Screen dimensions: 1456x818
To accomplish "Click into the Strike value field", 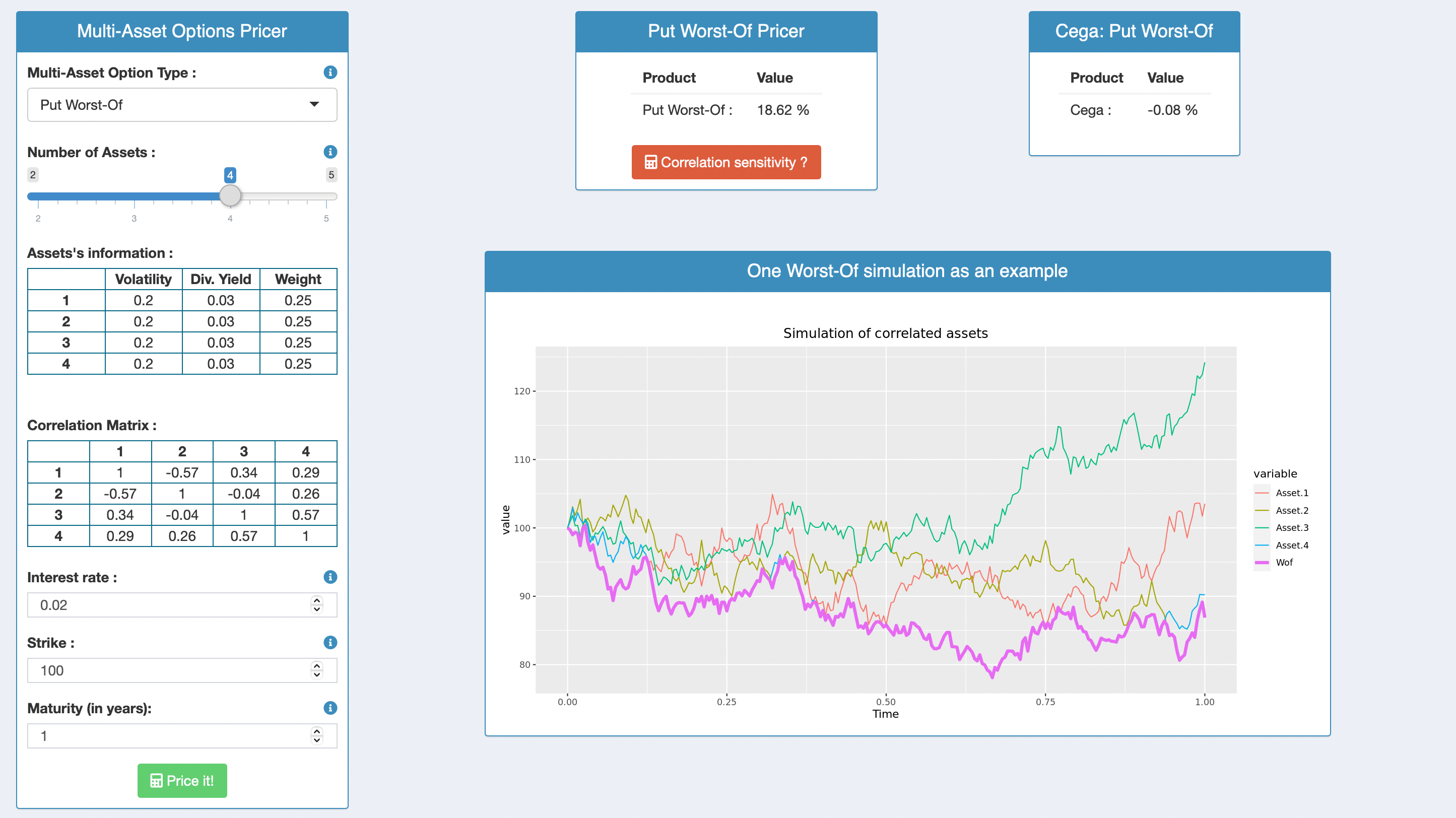I will pyautogui.click(x=170, y=670).
